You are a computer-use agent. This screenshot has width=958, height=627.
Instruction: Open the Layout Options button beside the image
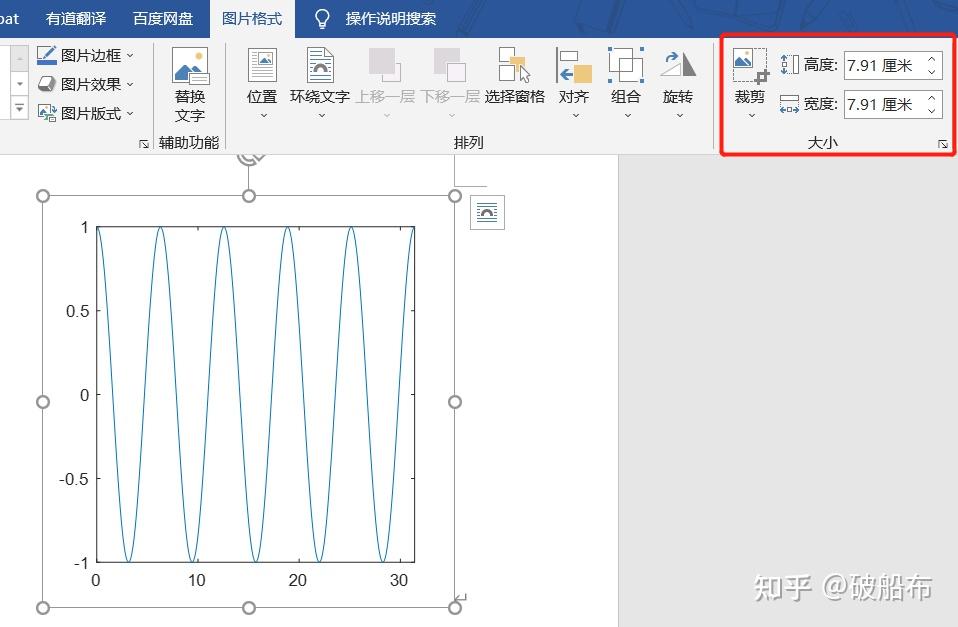tap(487, 212)
